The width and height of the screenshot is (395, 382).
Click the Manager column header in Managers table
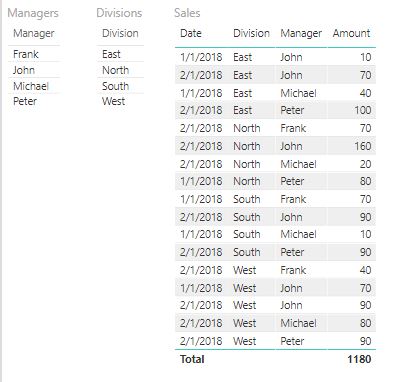[34, 33]
